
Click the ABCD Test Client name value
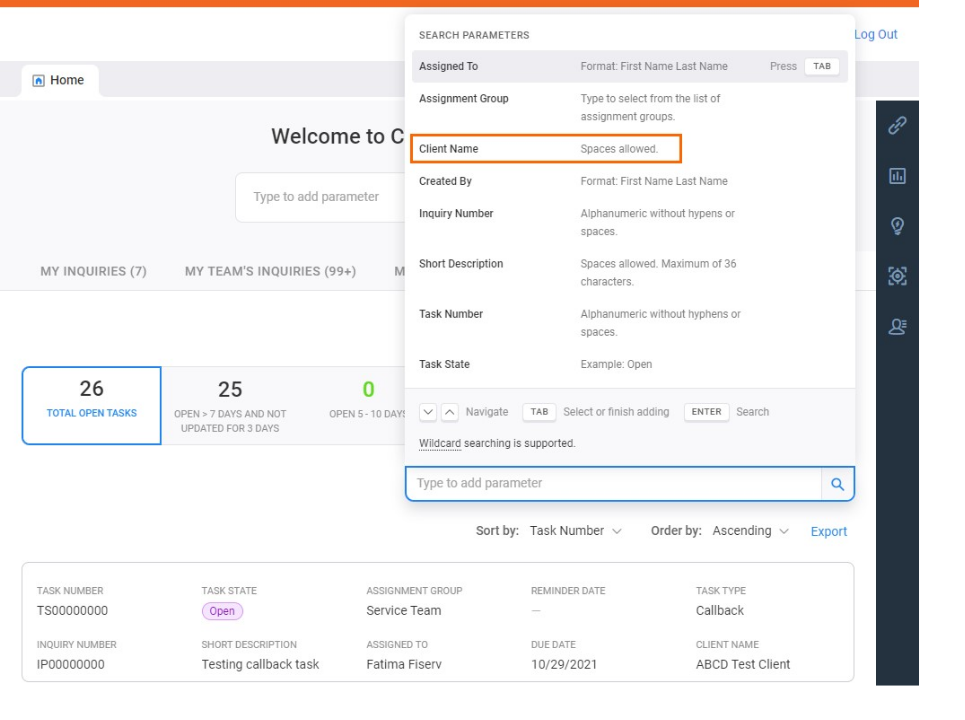[743, 665]
